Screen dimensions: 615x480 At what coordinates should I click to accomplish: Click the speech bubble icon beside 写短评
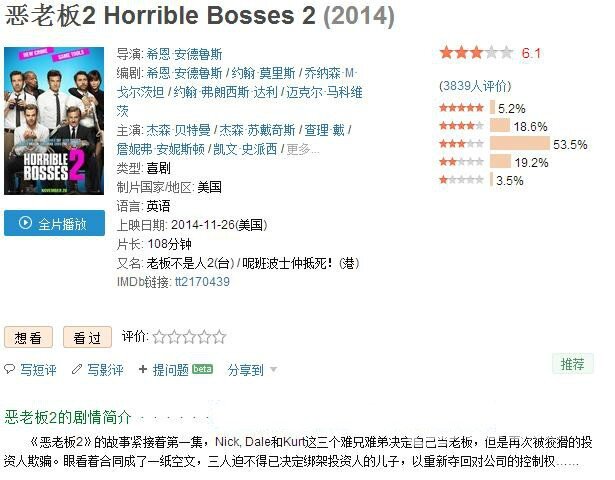click(x=9, y=369)
